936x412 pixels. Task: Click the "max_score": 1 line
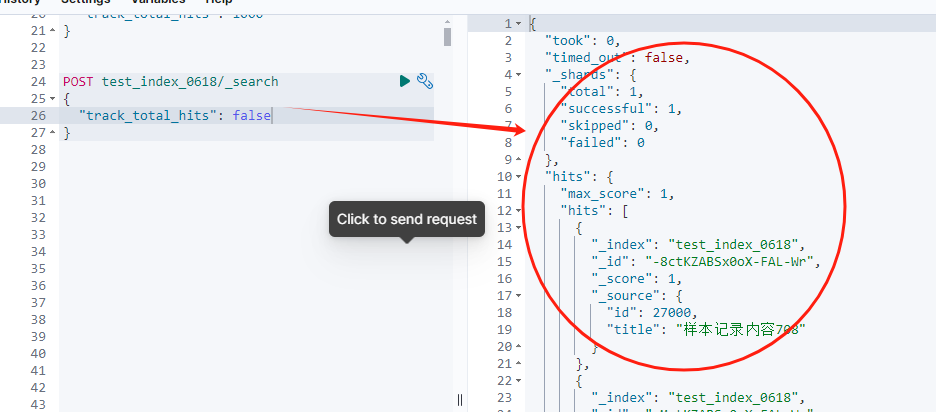pyautogui.click(x=617, y=193)
